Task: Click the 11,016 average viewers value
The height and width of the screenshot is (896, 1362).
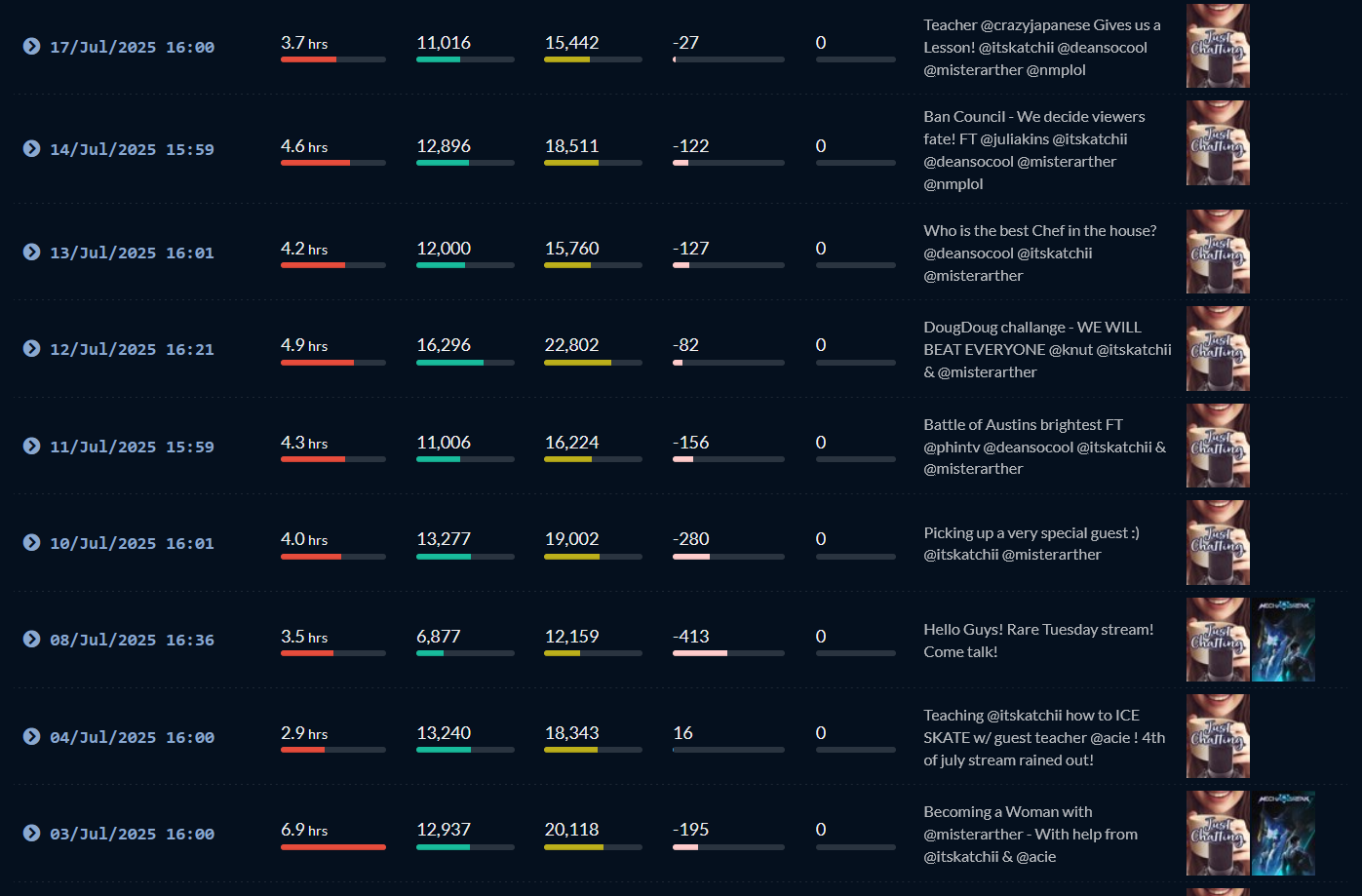Action: (x=444, y=43)
